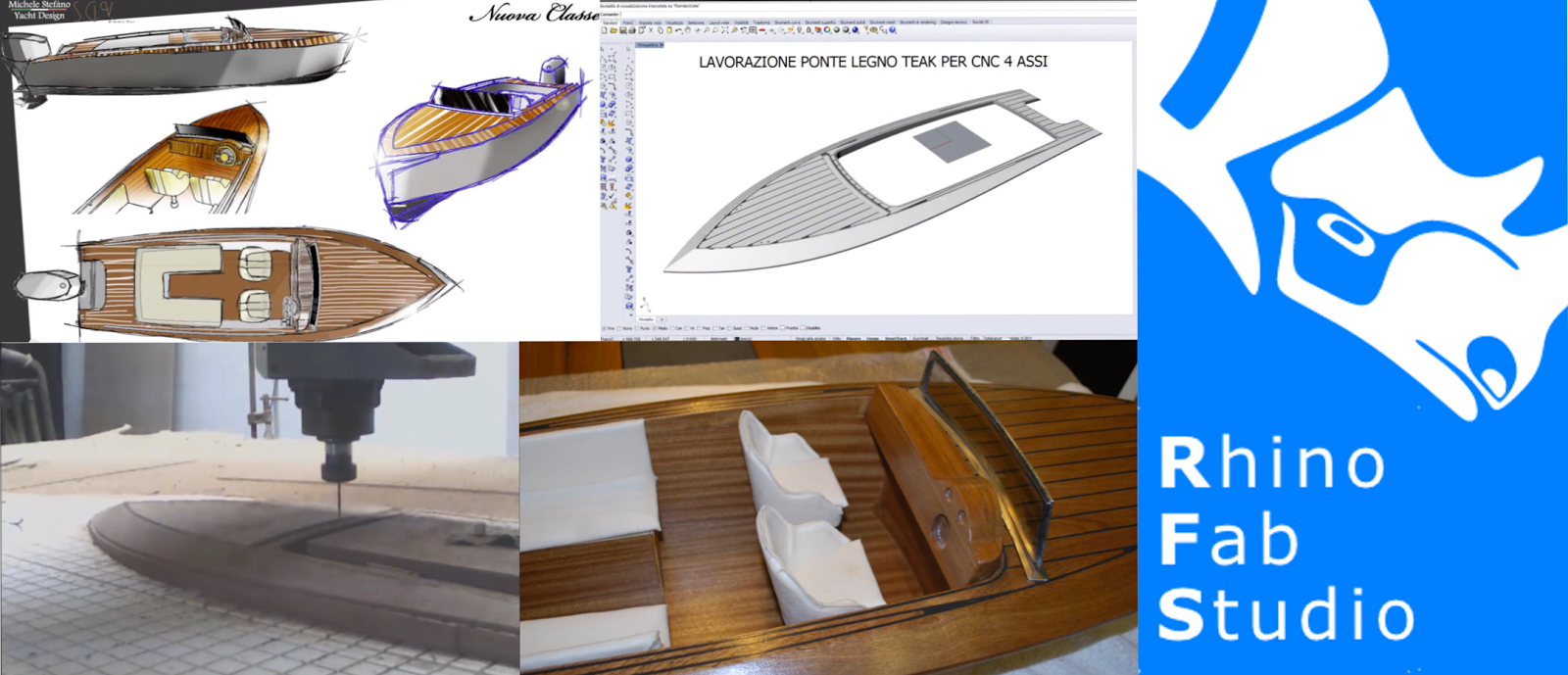
Task: Click the Print icon in the Standard toolbar
Action: tap(632, 30)
